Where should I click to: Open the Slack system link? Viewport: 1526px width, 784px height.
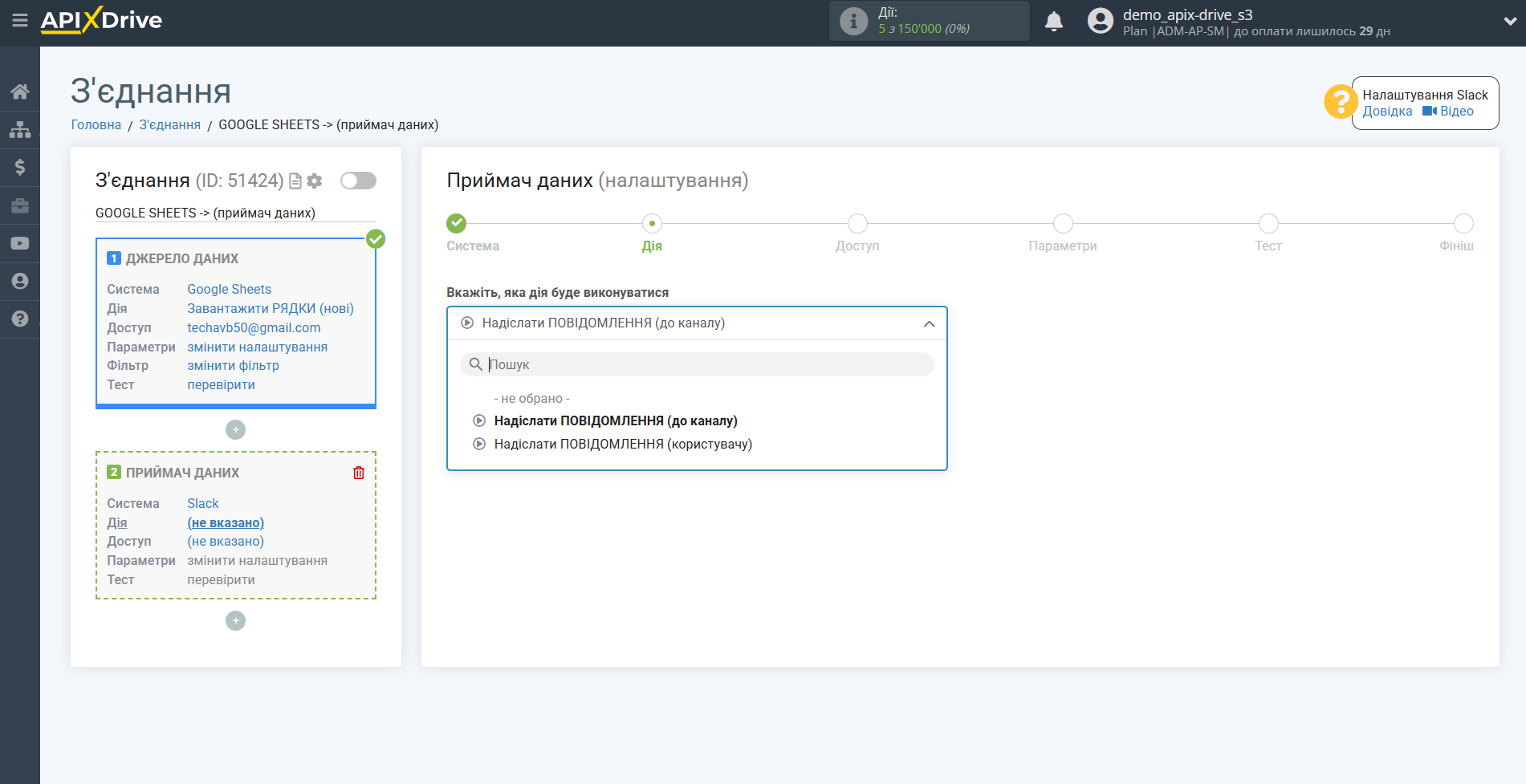tap(203, 504)
